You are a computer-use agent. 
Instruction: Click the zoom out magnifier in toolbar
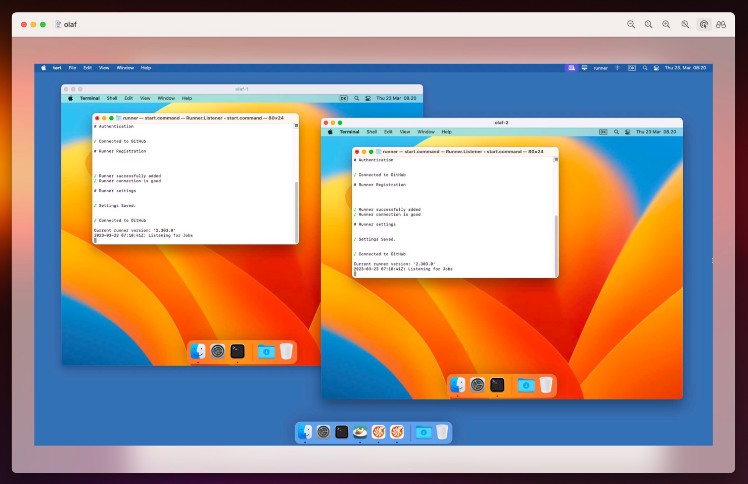(x=631, y=24)
